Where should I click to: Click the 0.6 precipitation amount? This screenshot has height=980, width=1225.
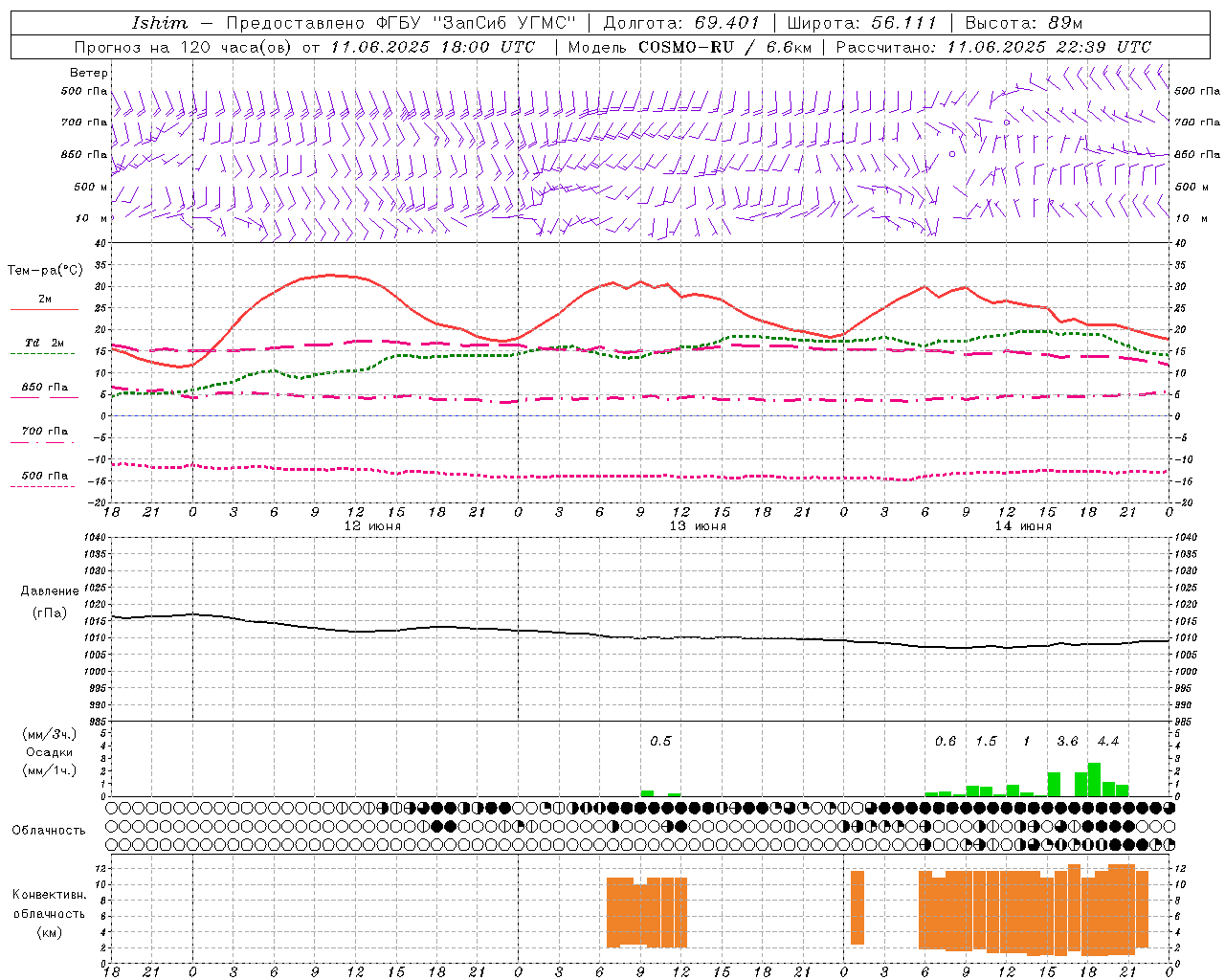[x=946, y=742]
